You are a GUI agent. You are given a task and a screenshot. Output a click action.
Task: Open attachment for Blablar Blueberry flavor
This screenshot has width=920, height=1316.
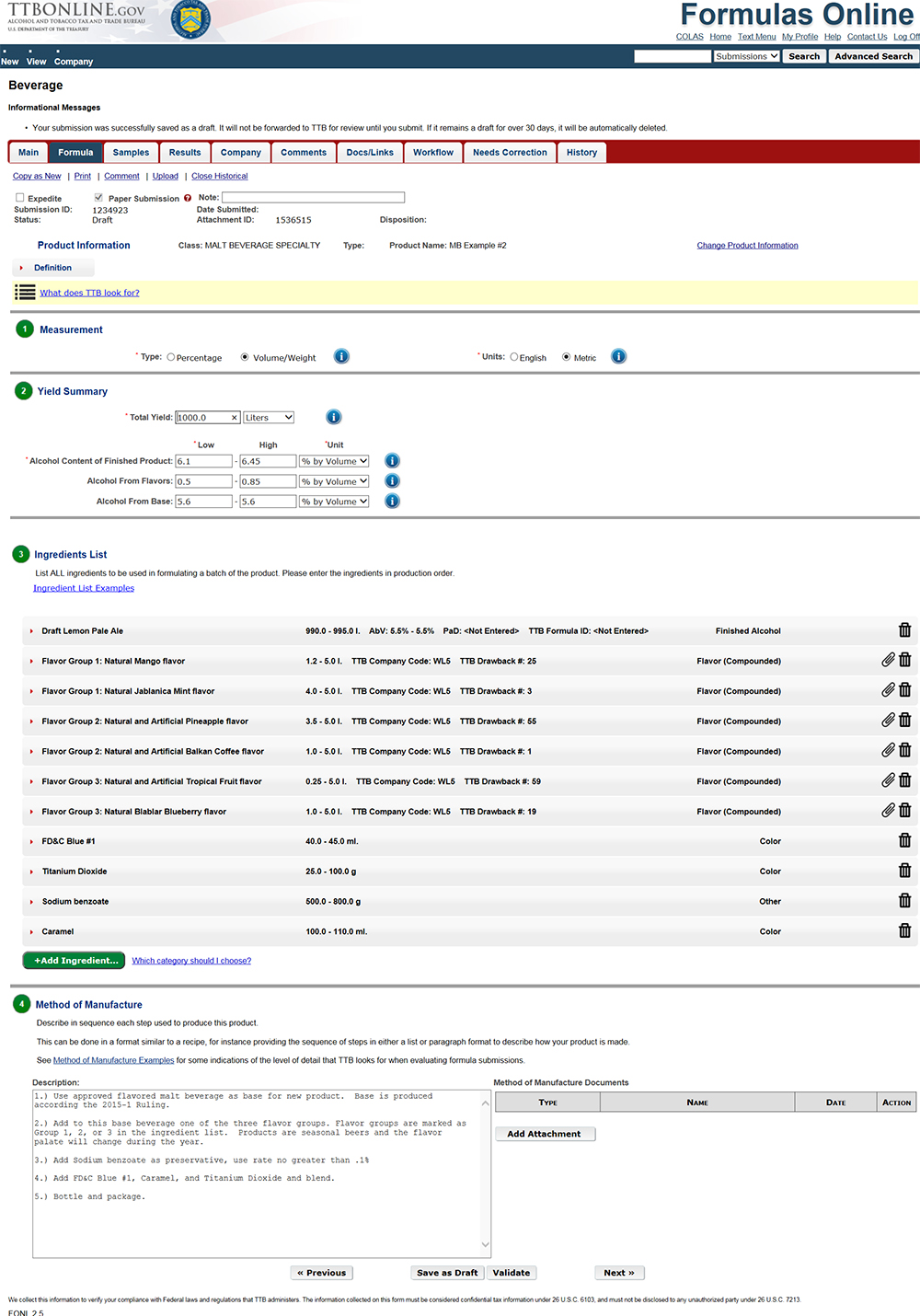point(888,811)
